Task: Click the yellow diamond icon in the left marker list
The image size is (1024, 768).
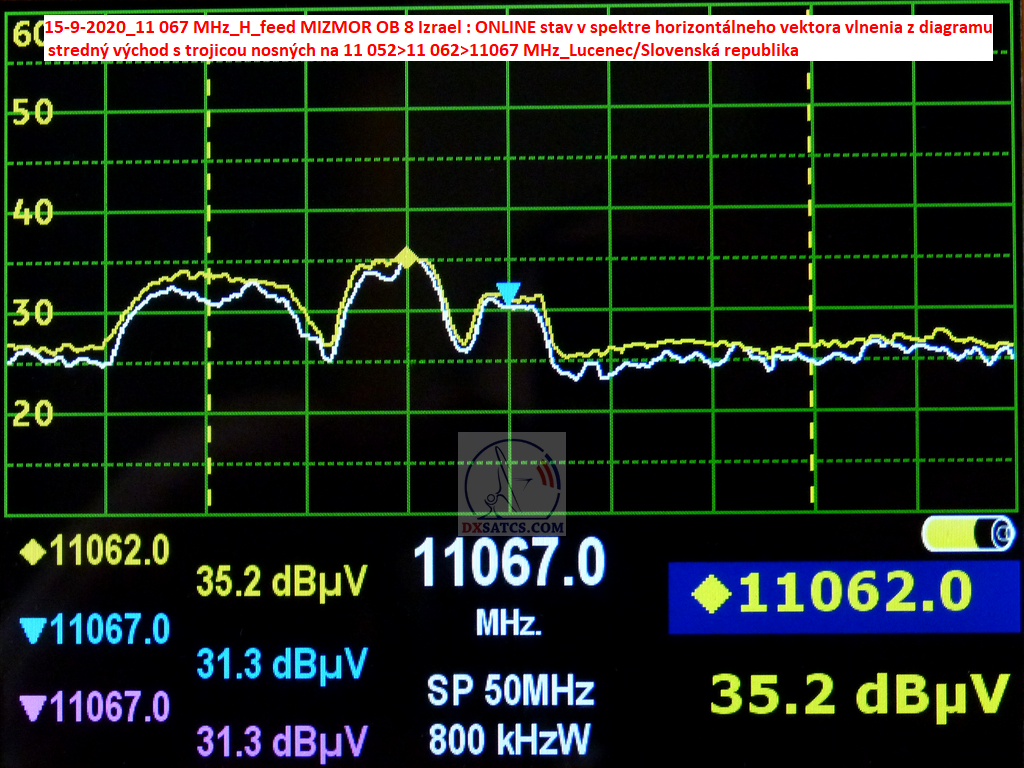Action: pos(34,551)
